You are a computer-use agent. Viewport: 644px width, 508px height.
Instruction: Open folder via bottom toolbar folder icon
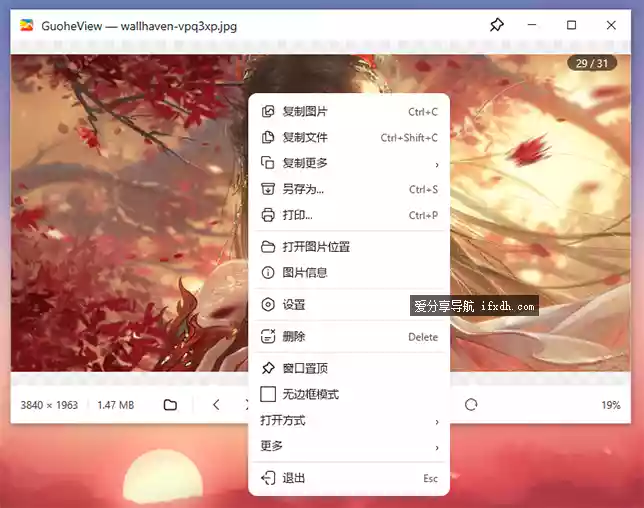170,405
